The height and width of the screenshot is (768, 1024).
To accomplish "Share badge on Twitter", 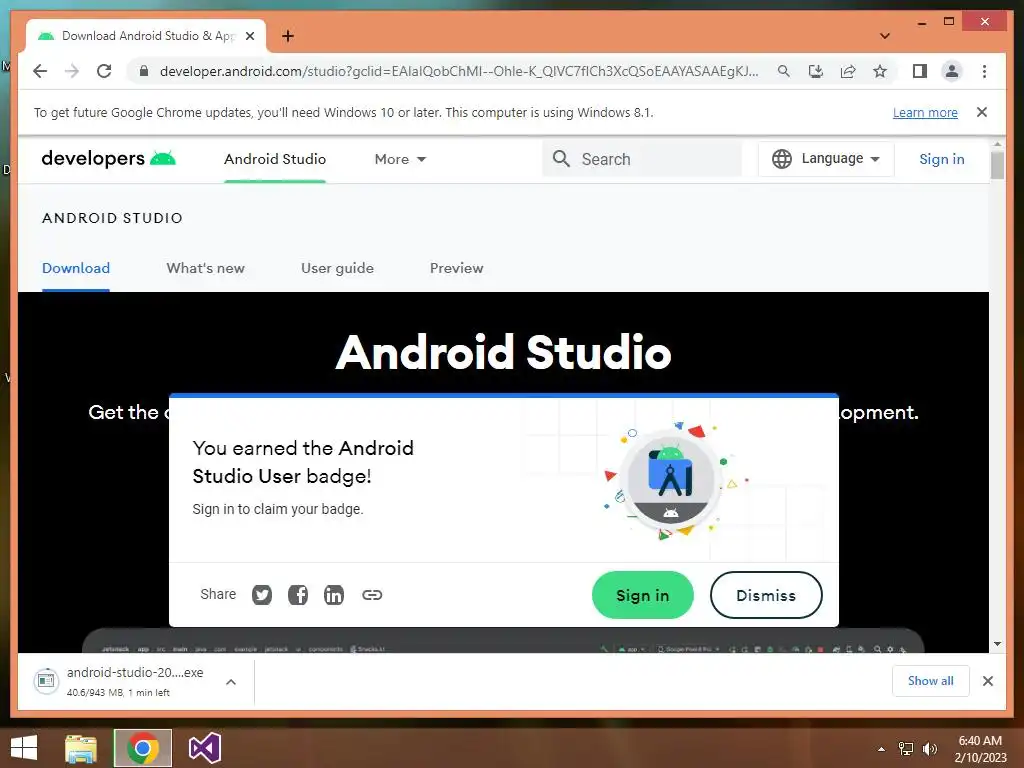I will (262, 595).
